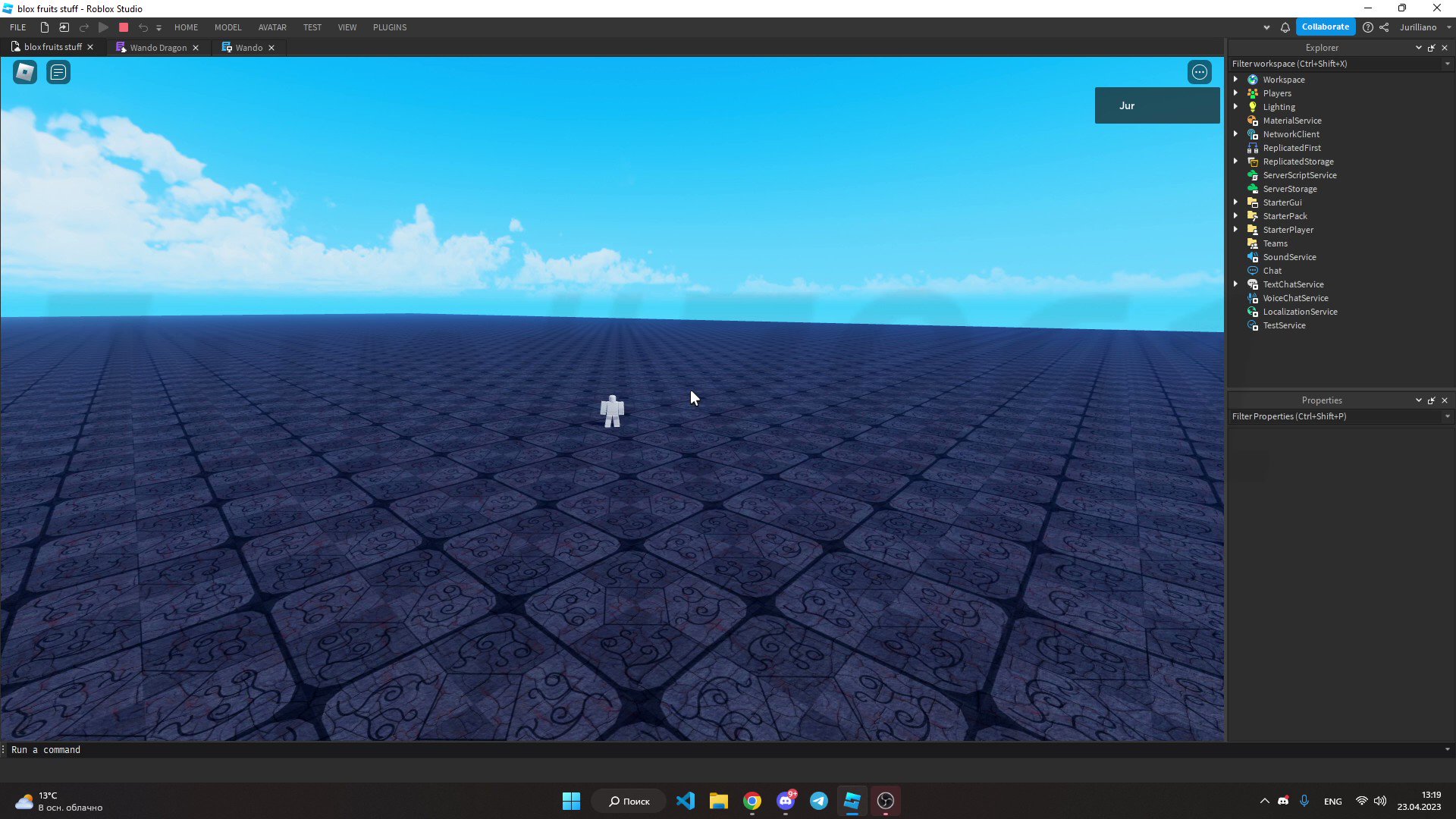Switch to the PLUGINS ribbon tab
1456x819 pixels.
point(390,27)
